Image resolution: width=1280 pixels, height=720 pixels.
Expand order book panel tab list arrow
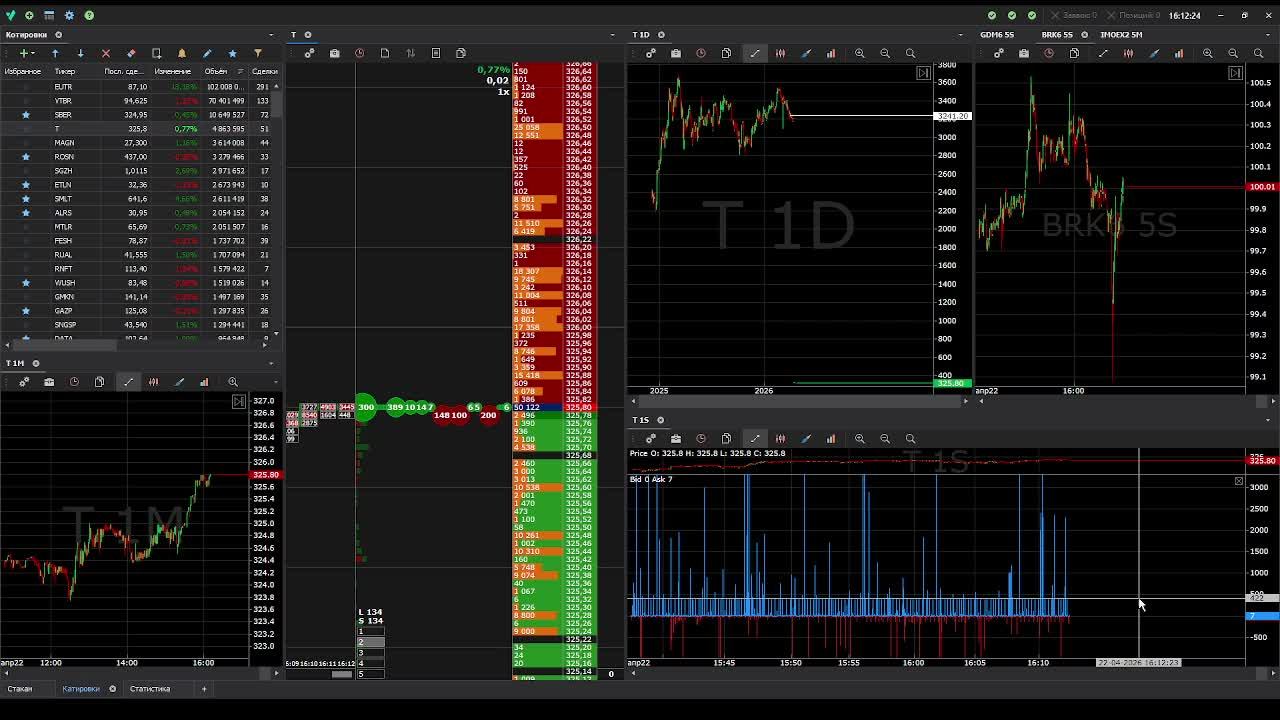612,35
